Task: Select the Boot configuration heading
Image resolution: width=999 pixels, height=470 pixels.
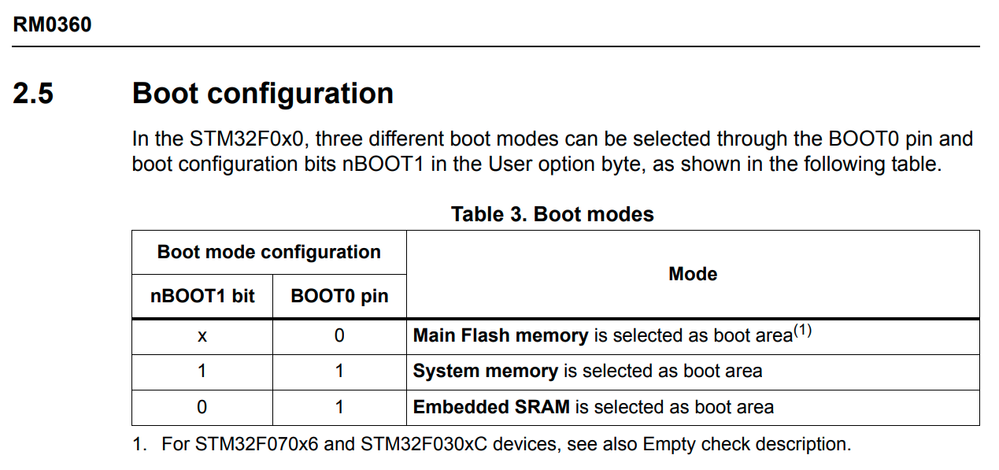Action: pos(262,94)
